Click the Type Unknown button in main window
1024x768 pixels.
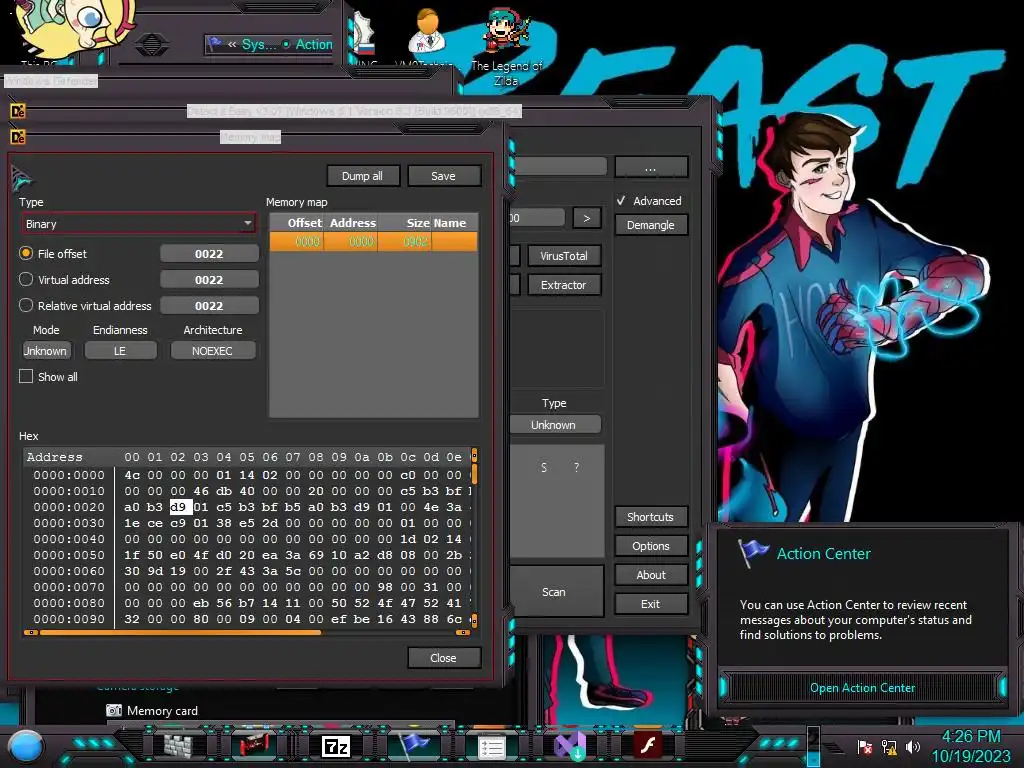pyautogui.click(x=554, y=424)
